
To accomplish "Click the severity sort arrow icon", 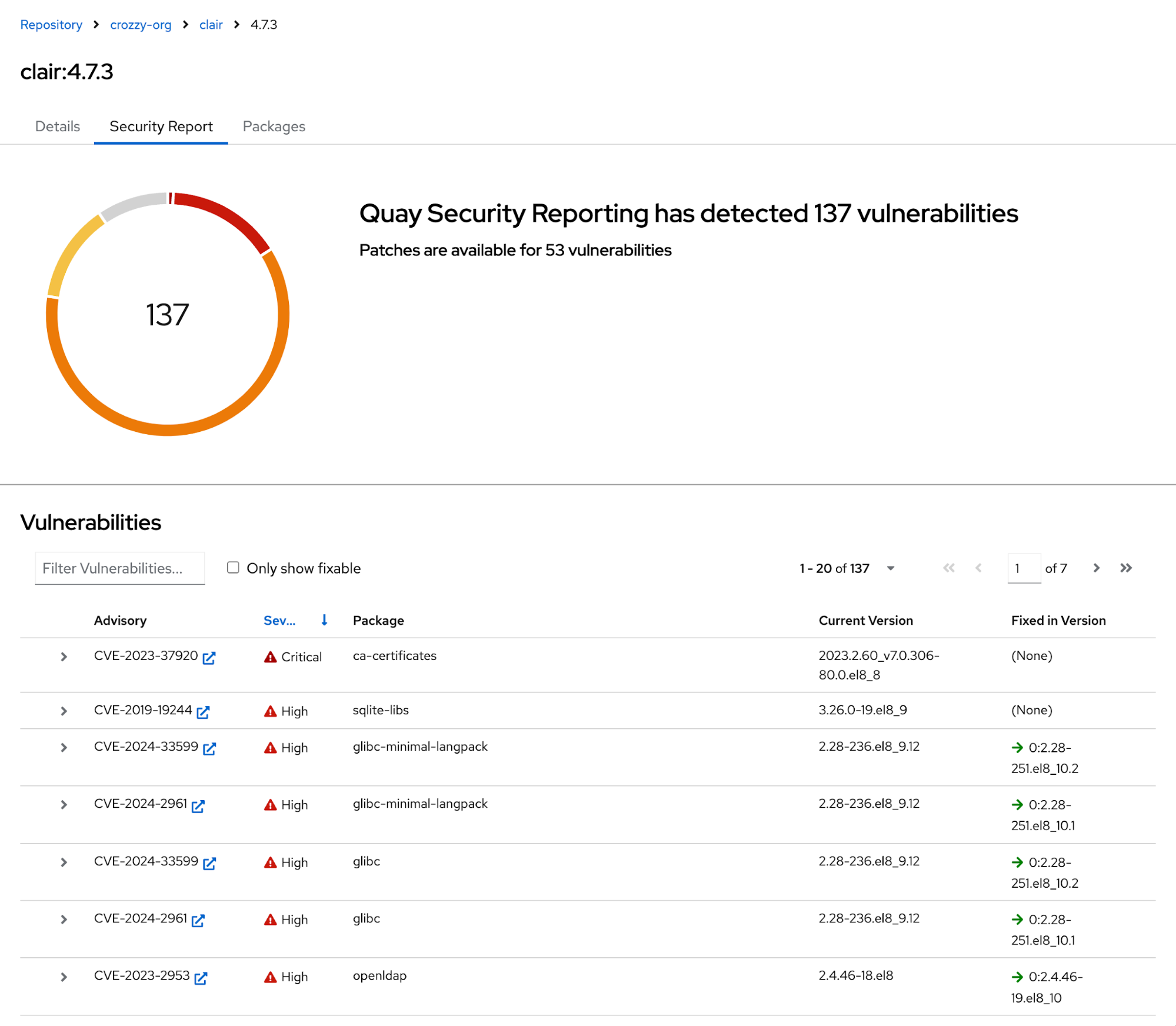I will (324, 620).
